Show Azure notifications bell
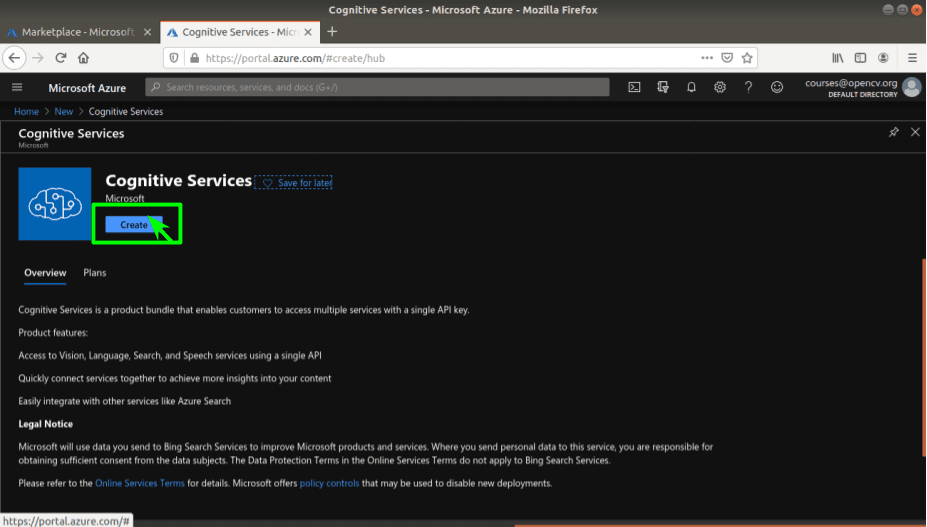The height and width of the screenshot is (527, 927). coord(691,88)
